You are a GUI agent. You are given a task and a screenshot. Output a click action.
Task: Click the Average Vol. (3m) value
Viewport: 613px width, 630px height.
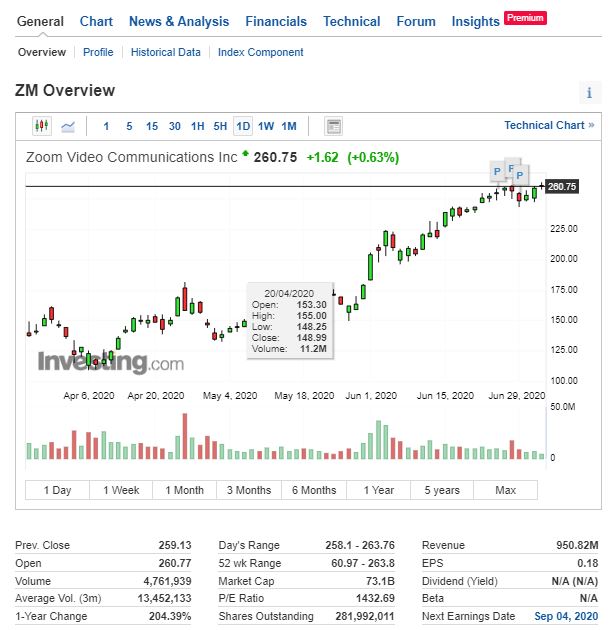click(x=164, y=598)
